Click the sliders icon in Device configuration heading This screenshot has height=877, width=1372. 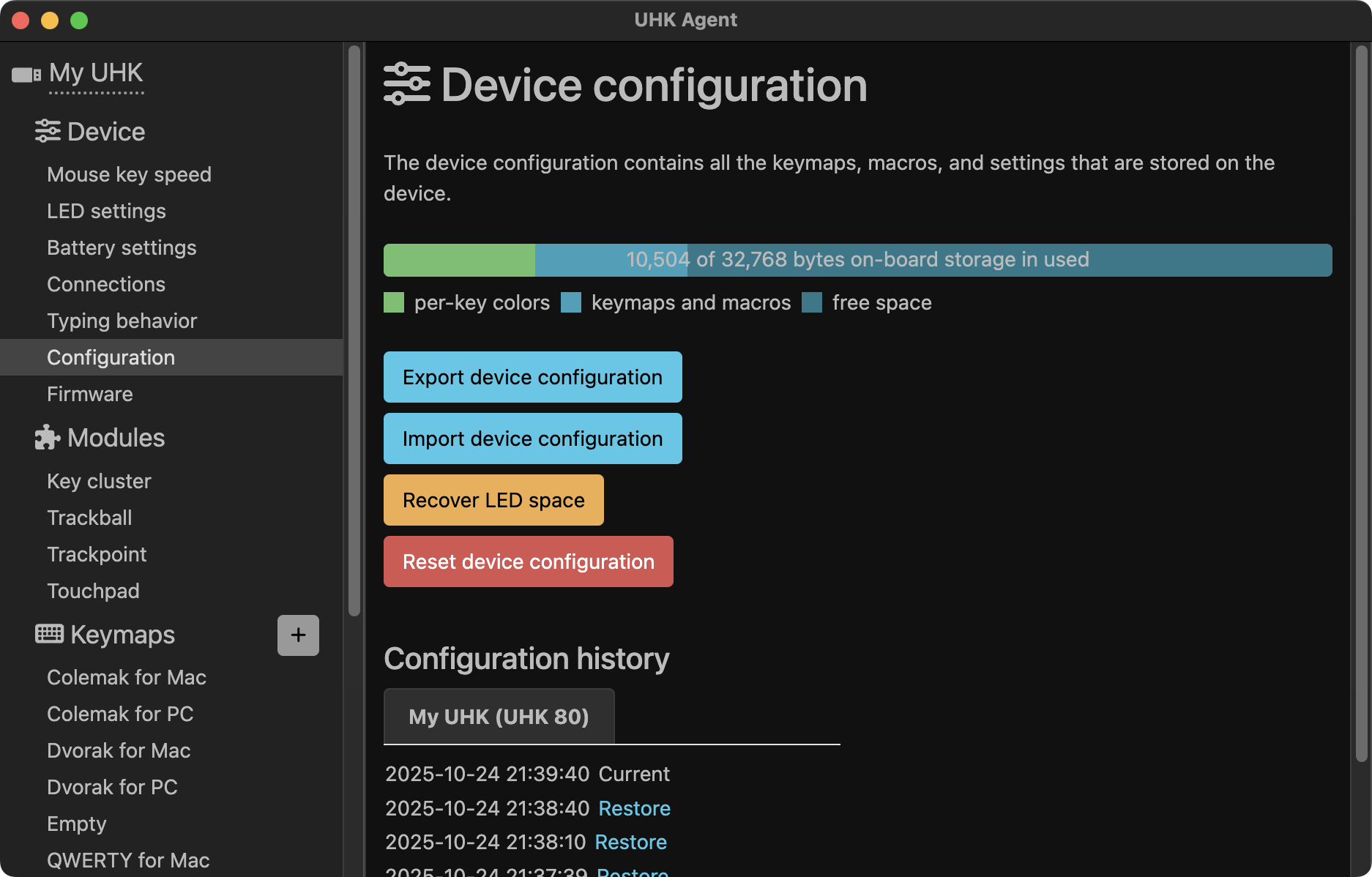click(x=407, y=85)
